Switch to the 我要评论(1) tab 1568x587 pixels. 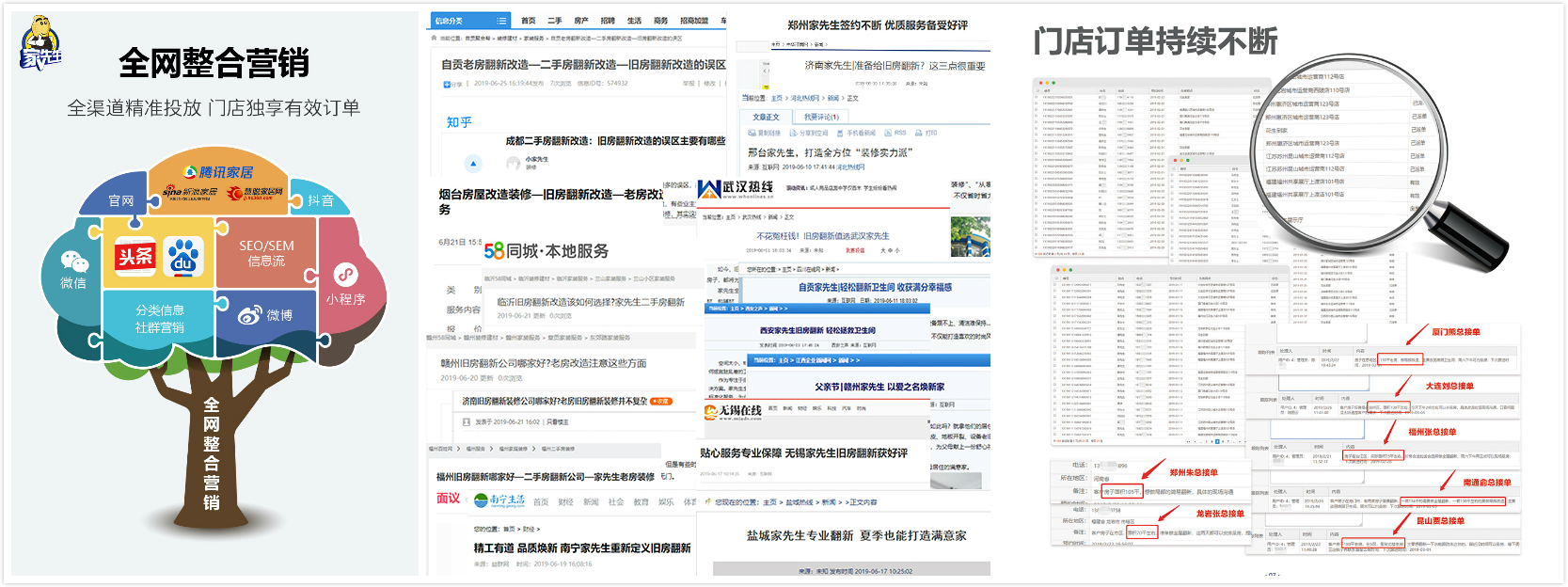[821, 118]
